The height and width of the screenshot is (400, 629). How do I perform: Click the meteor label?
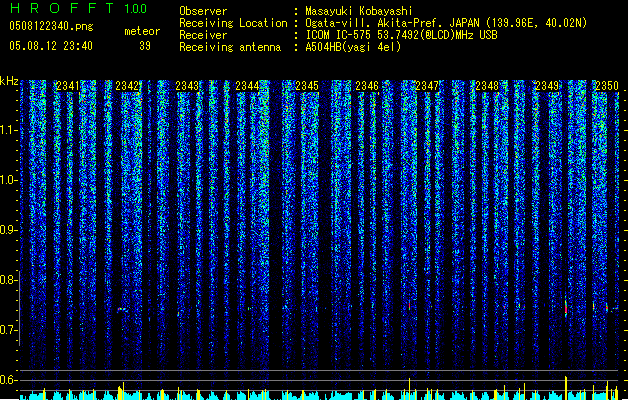pos(142,31)
